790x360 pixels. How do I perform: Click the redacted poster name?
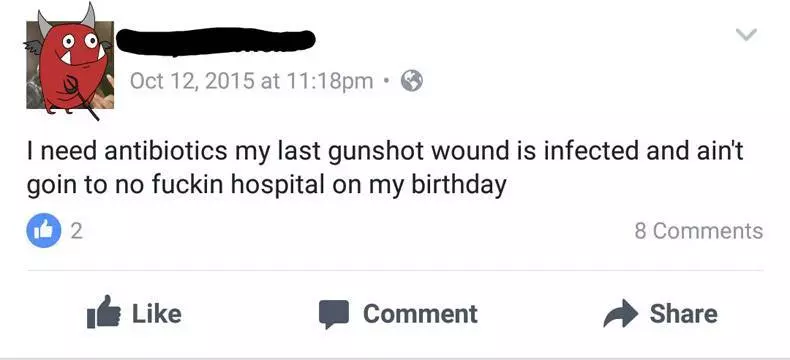point(216,41)
